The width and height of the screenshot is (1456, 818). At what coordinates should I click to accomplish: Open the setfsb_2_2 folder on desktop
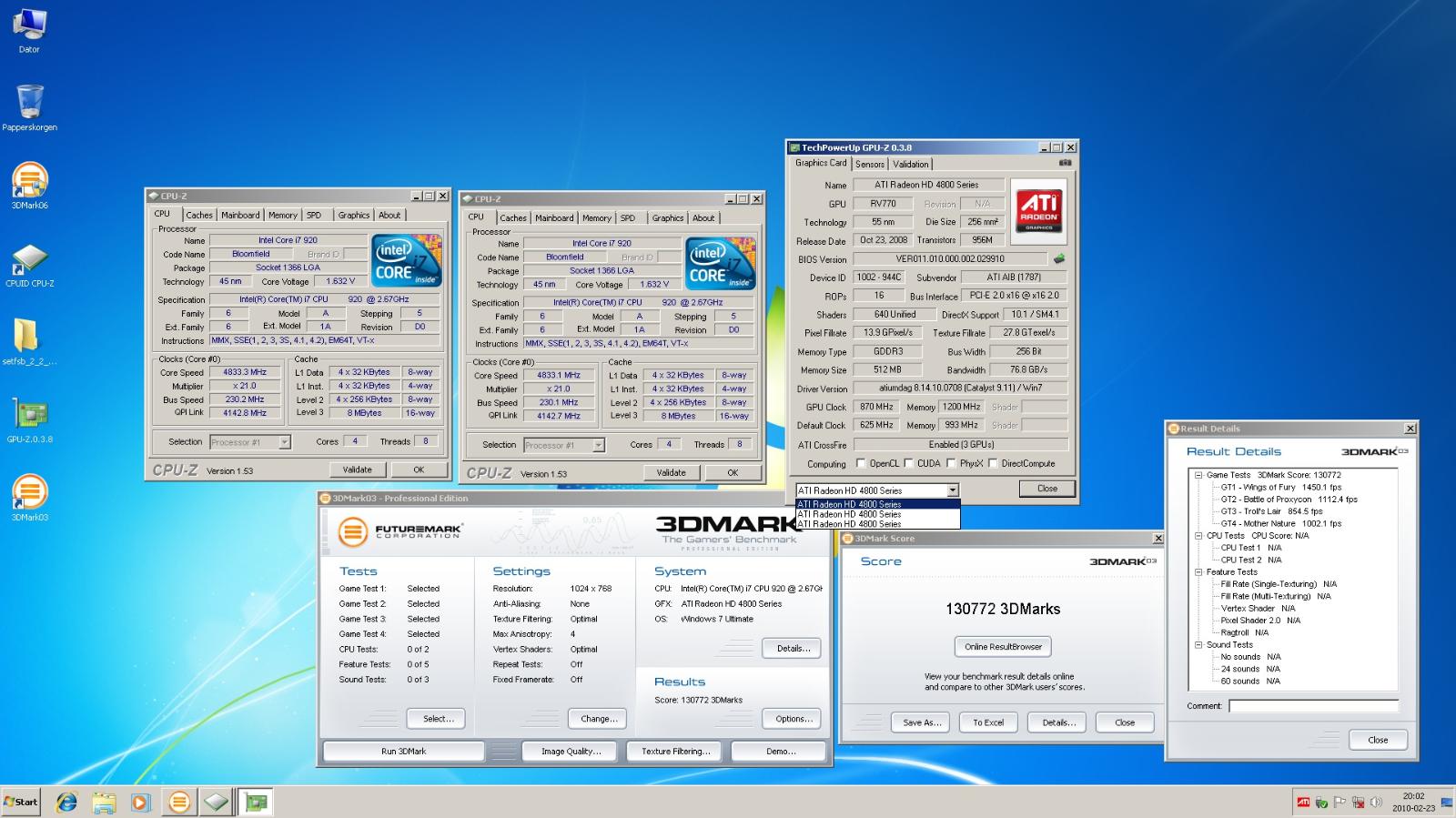click(x=29, y=342)
